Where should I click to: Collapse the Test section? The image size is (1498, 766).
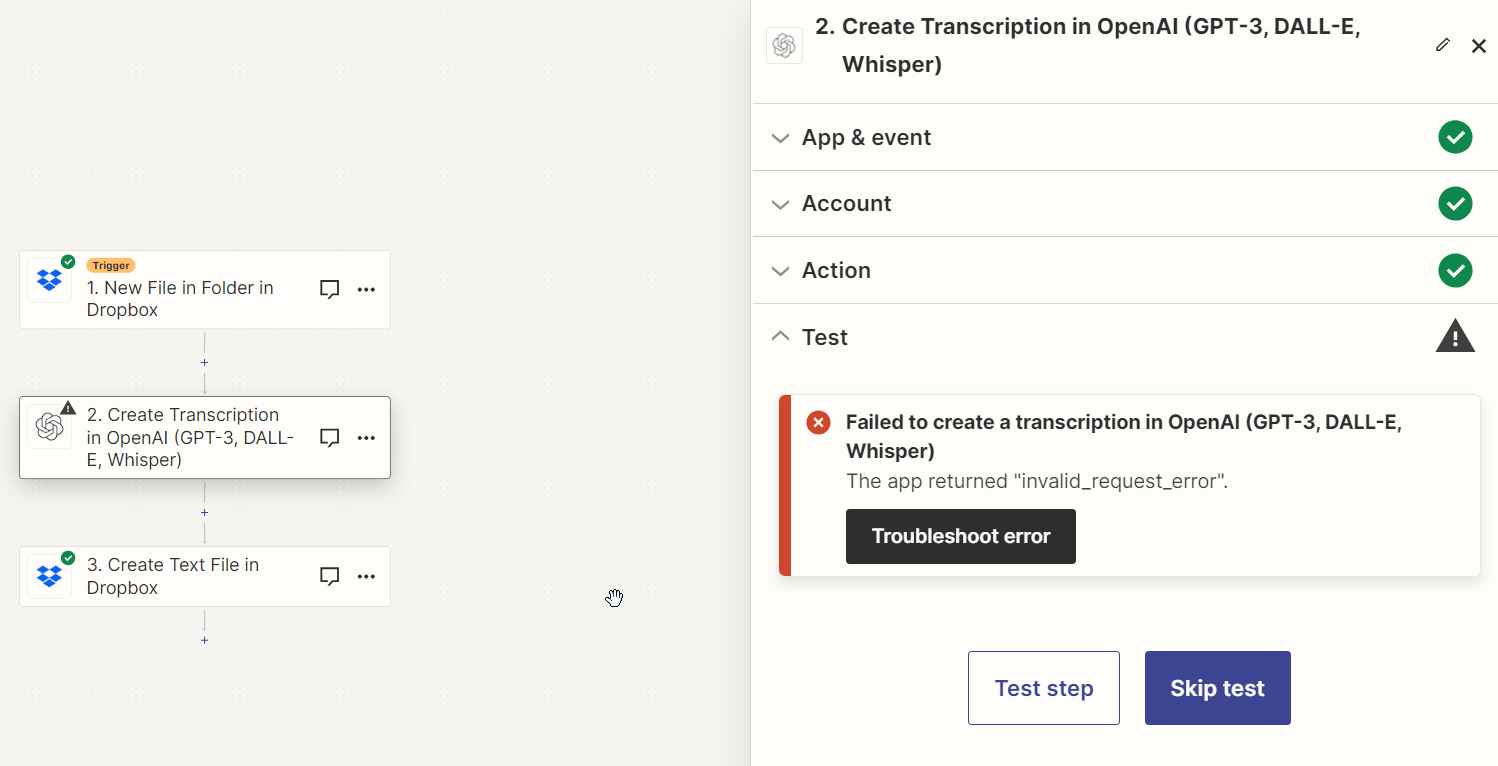(x=1125, y=337)
